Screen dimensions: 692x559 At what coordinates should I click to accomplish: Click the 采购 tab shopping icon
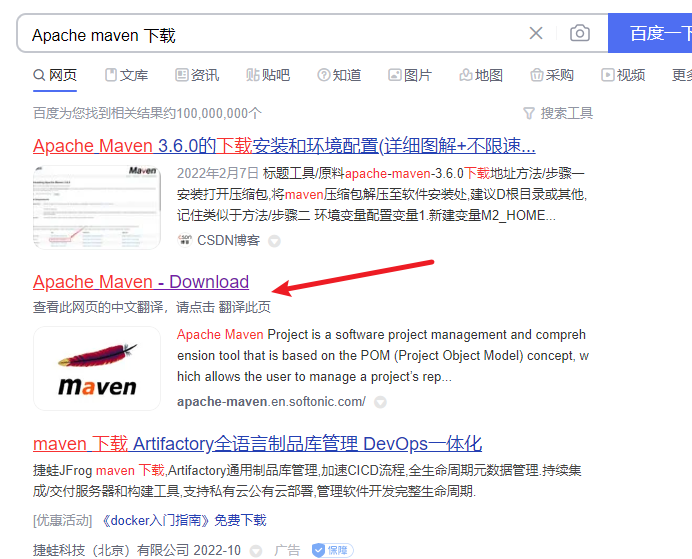point(536,75)
